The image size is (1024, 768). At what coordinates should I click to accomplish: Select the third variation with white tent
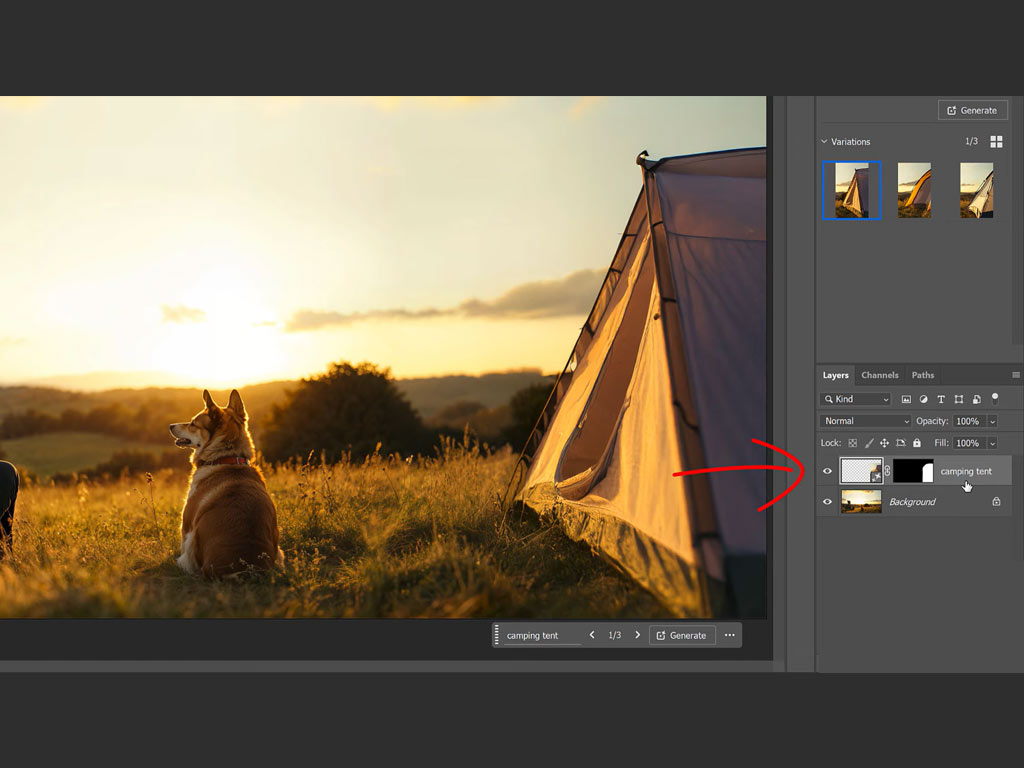click(976, 190)
